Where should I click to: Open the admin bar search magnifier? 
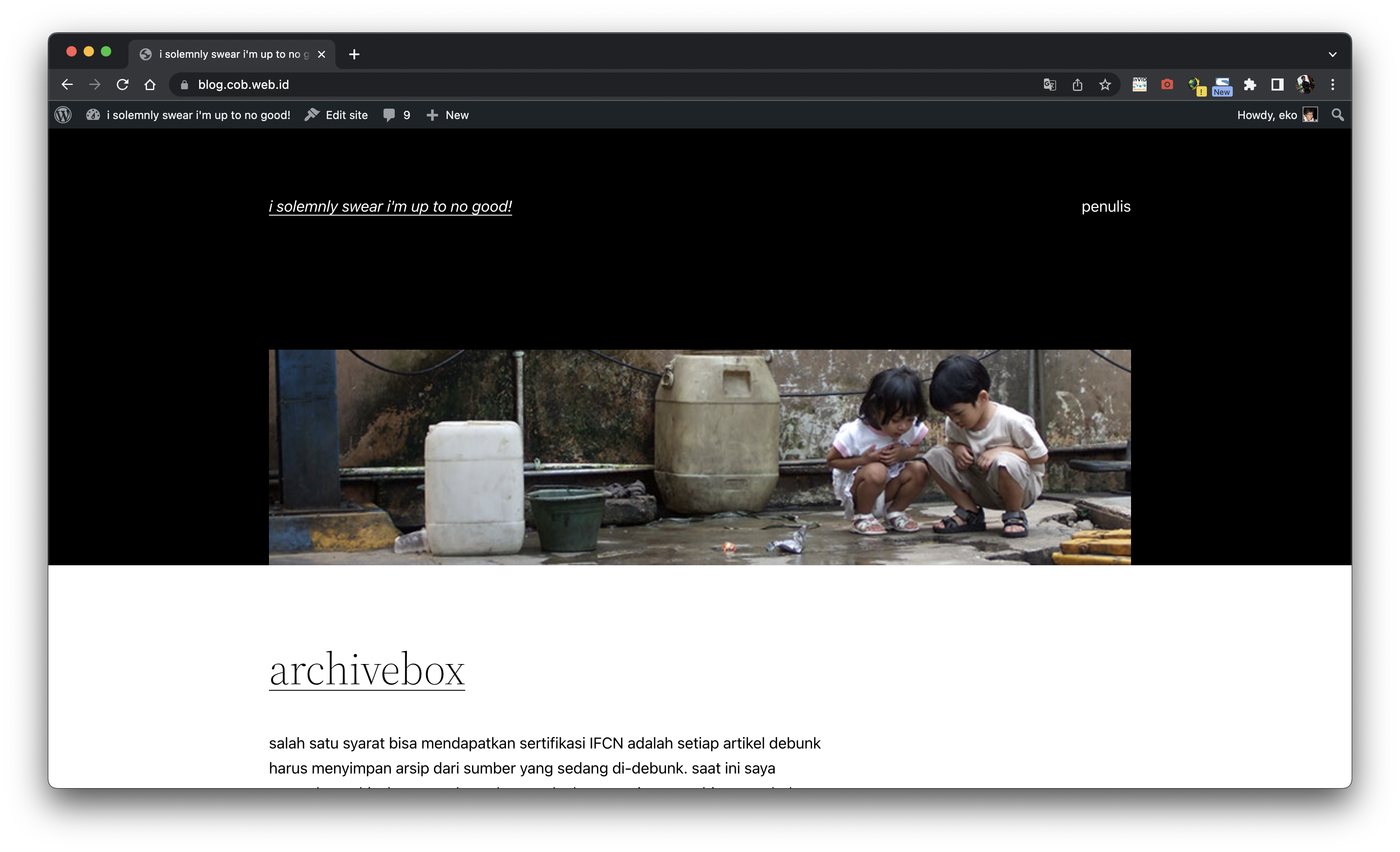pos(1337,115)
